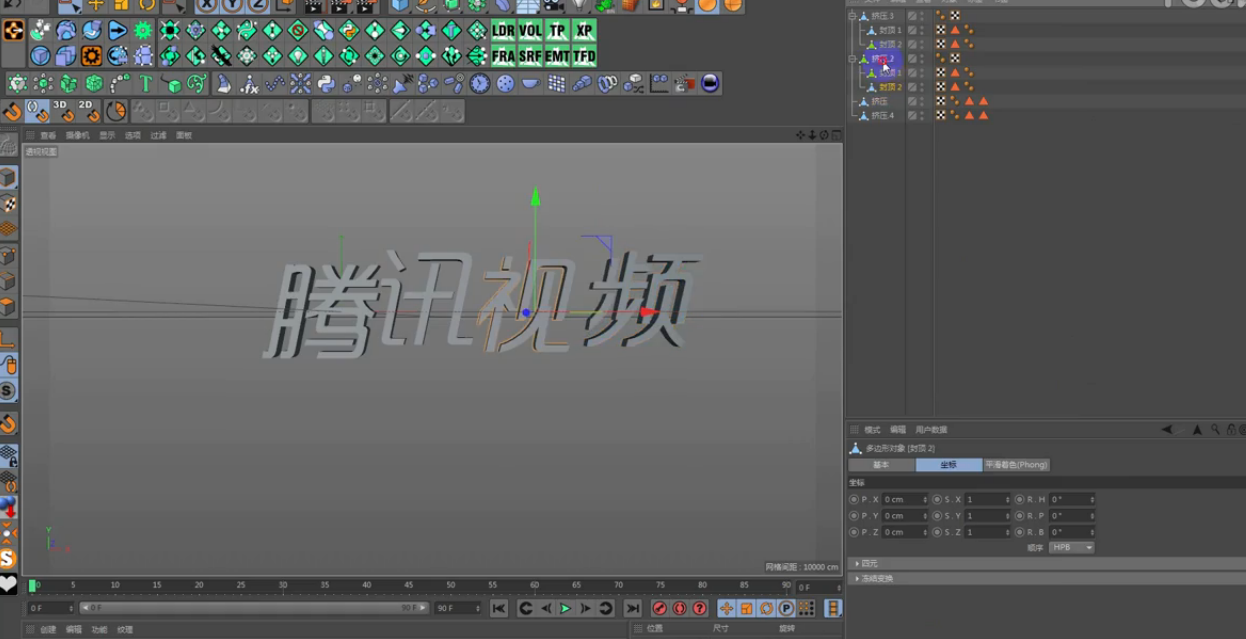The width and height of the screenshot is (1246, 639).
Task: Click the S.Z value stepper arrows
Action: [1008, 532]
